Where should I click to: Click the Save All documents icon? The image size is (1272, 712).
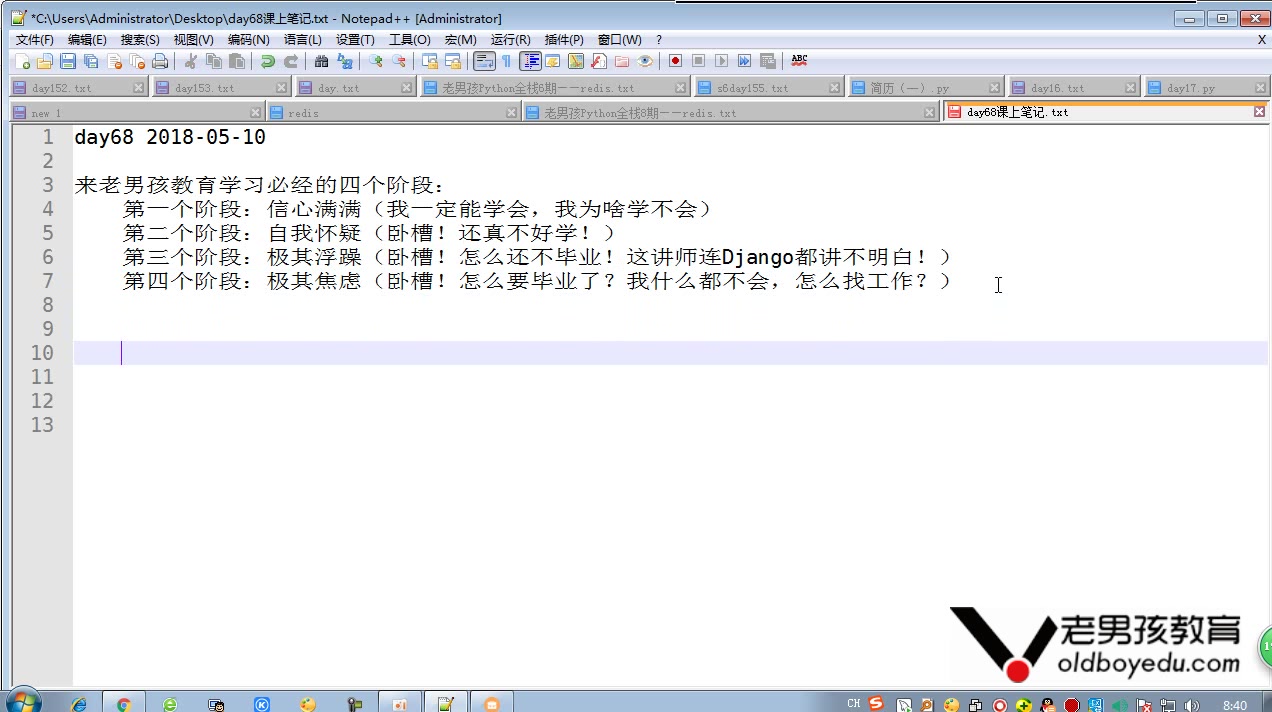coord(92,61)
